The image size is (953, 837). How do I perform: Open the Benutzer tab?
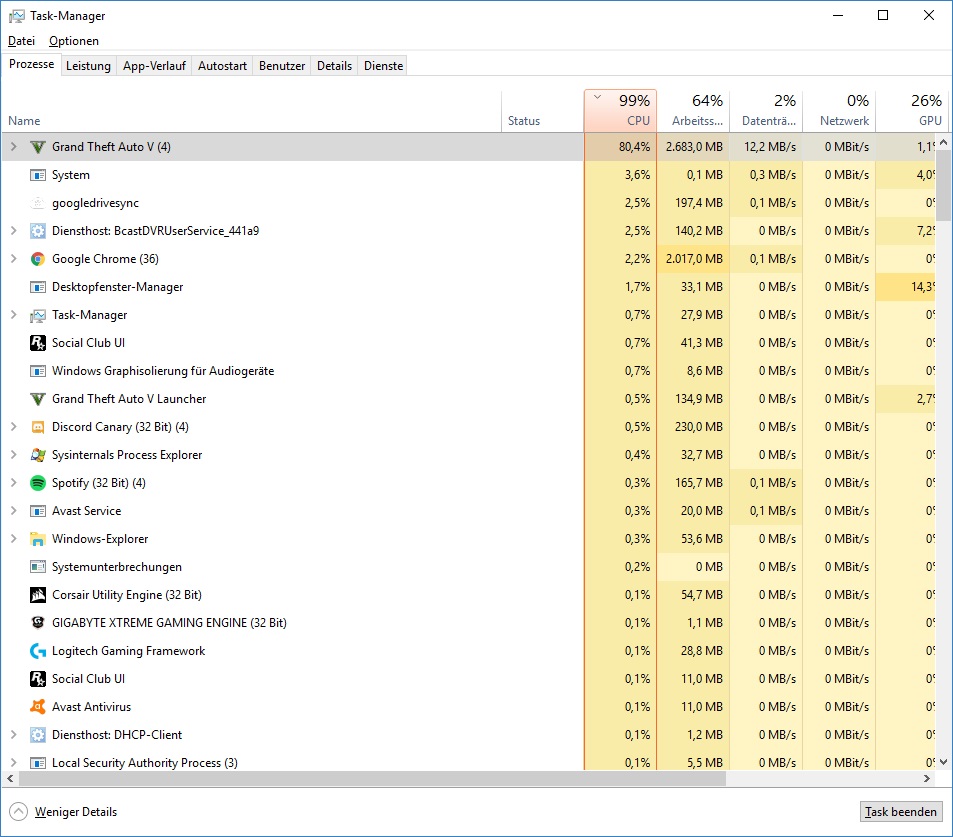click(282, 66)
